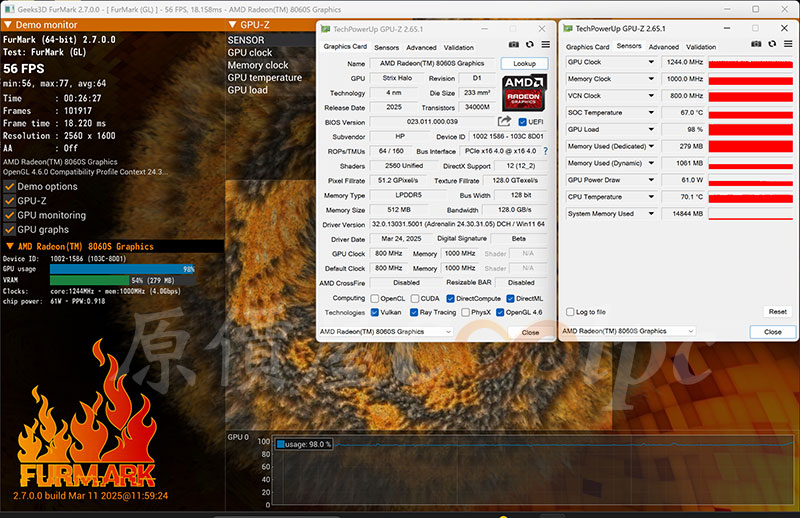Toggle the GPU graphs checkbox in FurMark
The height and width of the screenshot is (518, 800).
[10, 229]
